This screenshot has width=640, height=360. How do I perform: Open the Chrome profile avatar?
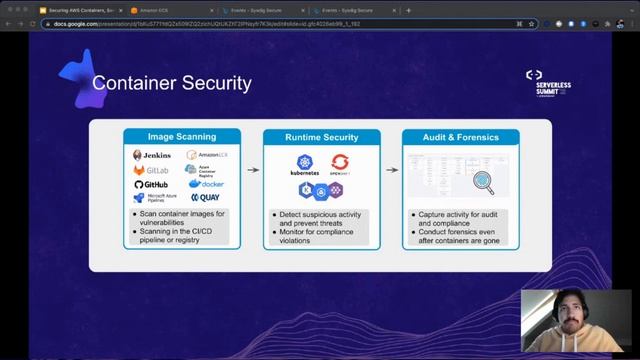click(620, 24)
